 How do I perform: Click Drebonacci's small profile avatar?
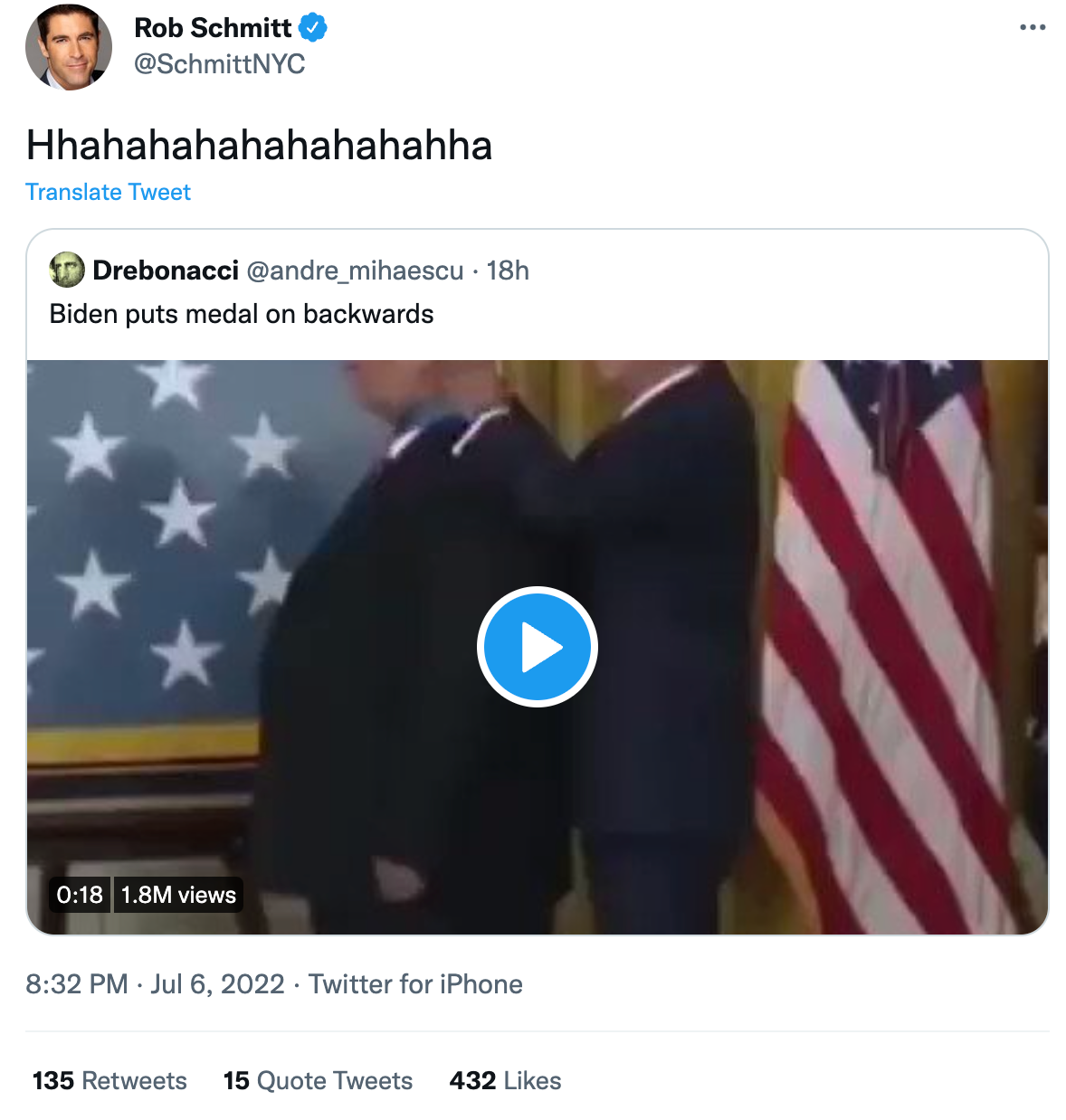67,270
